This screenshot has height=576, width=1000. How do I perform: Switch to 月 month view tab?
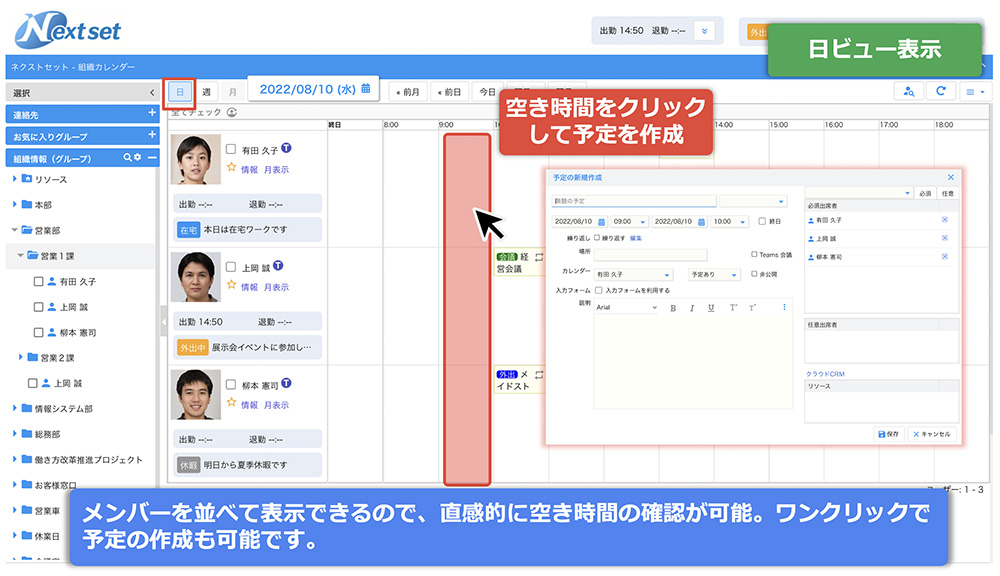232,92
